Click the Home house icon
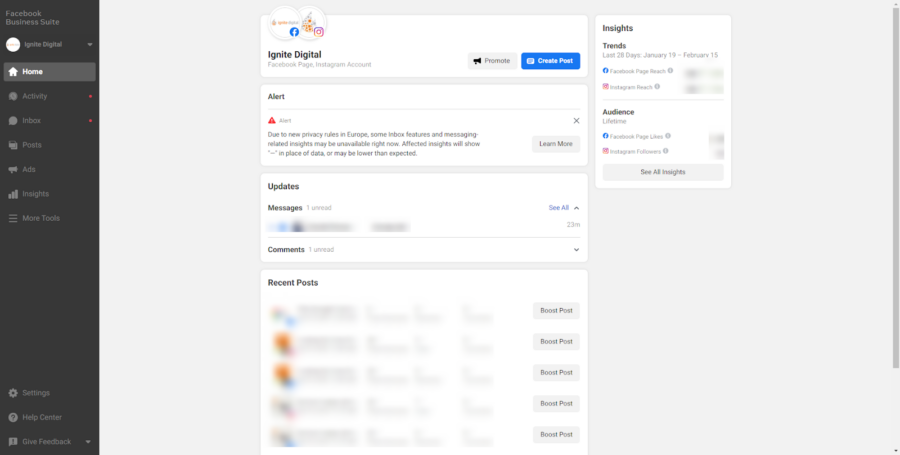Viewport: 900px width, 455px height. (13, 72)
